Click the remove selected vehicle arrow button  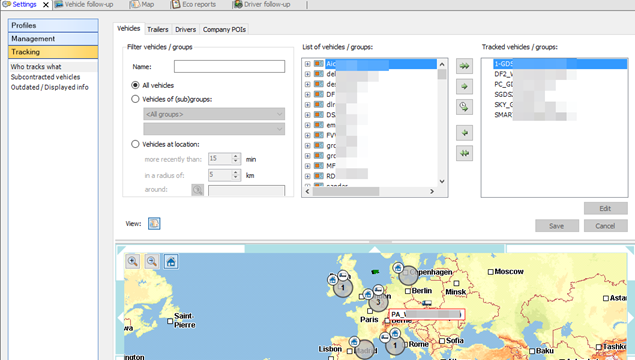click(x=464, y=133)
